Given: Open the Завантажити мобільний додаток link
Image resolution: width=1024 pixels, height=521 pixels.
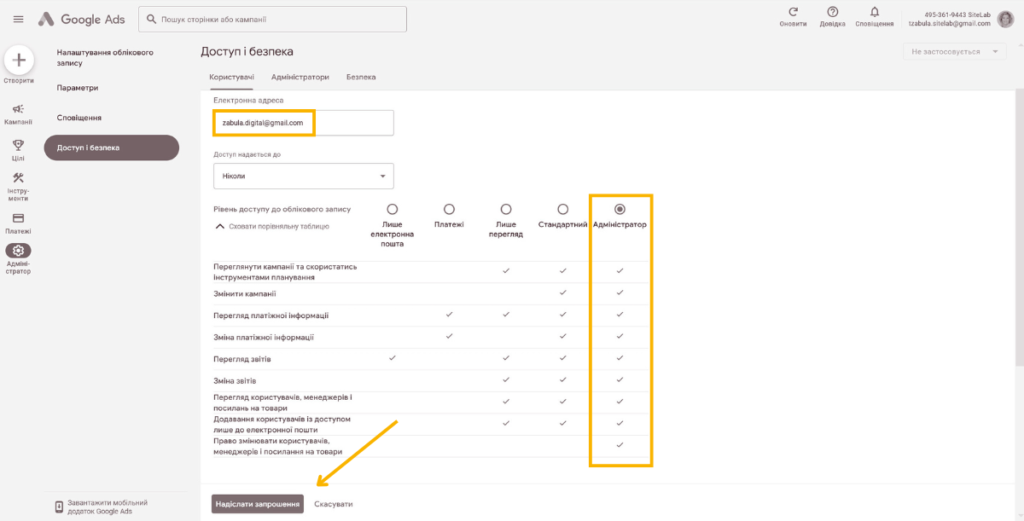Looking at the screenshot, I should pyautogui.click(x=108, y=507).
